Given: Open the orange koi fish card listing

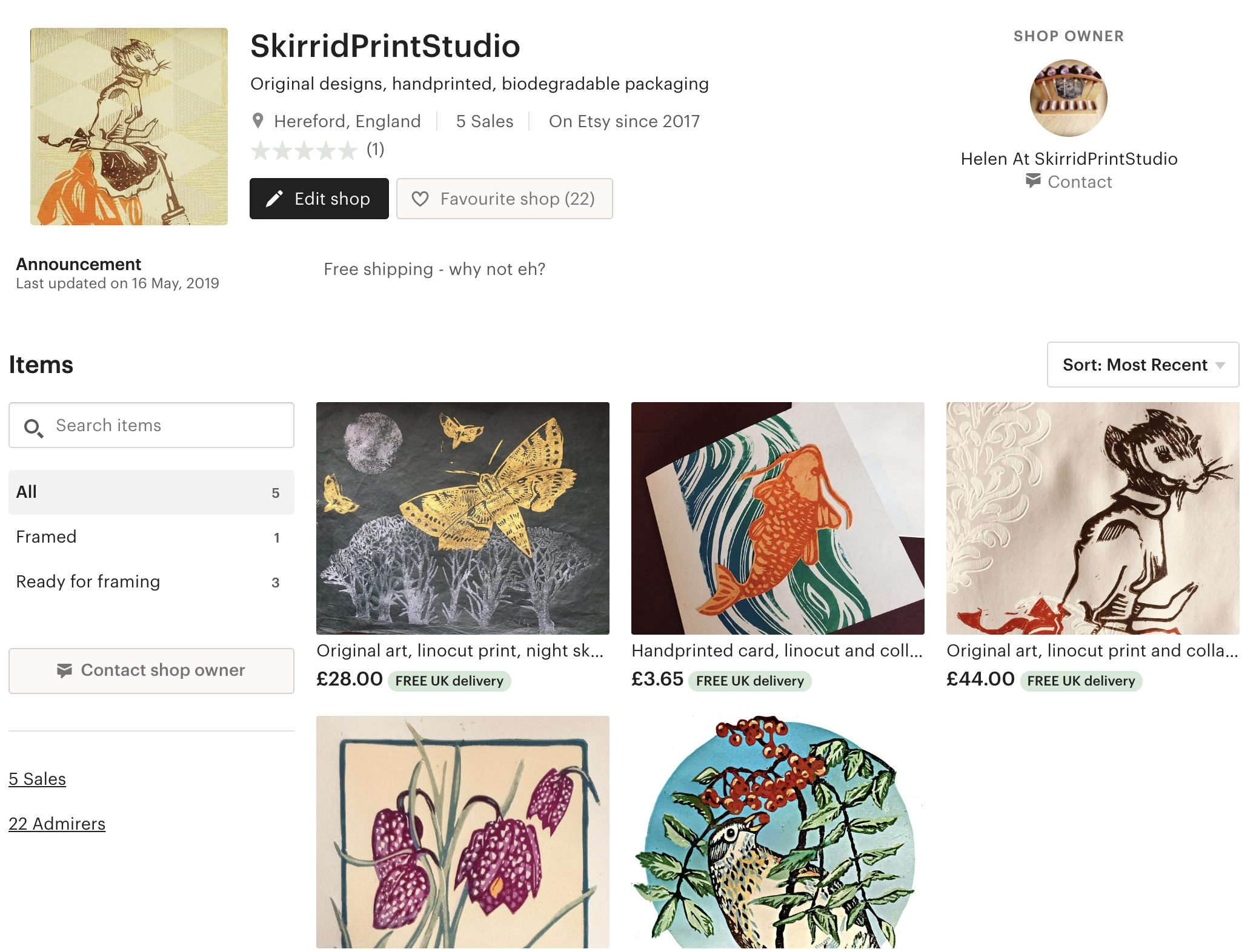Looking at the screenshot, I should coord(778,518).
